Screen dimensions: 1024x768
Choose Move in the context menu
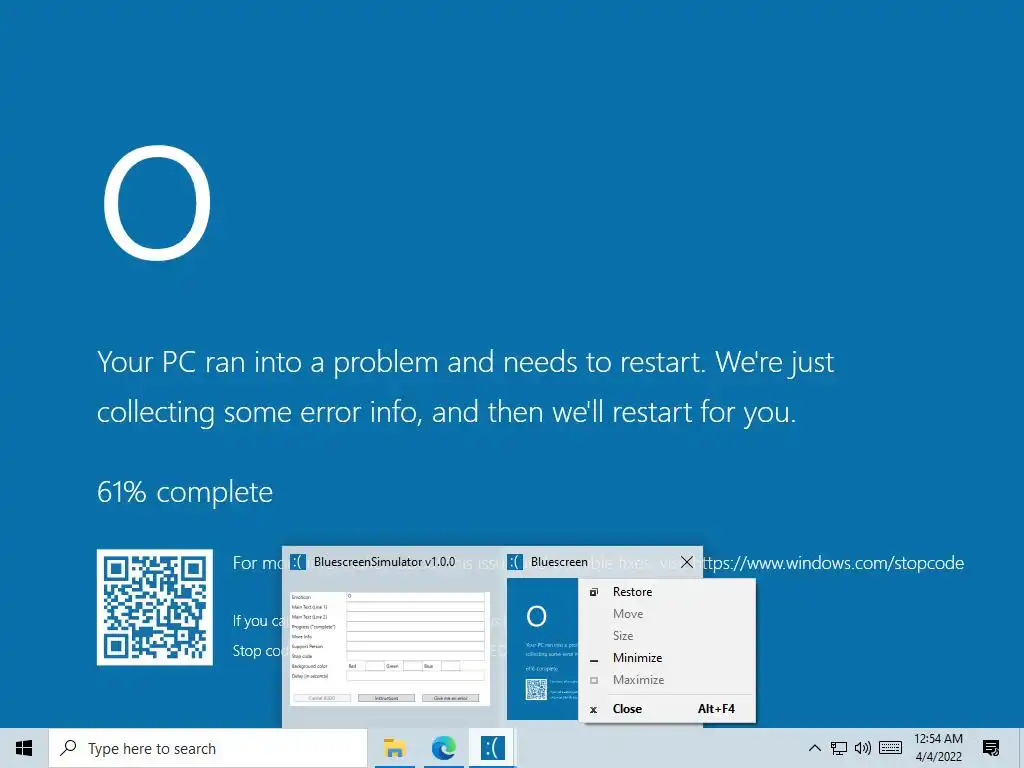point(667,614)
